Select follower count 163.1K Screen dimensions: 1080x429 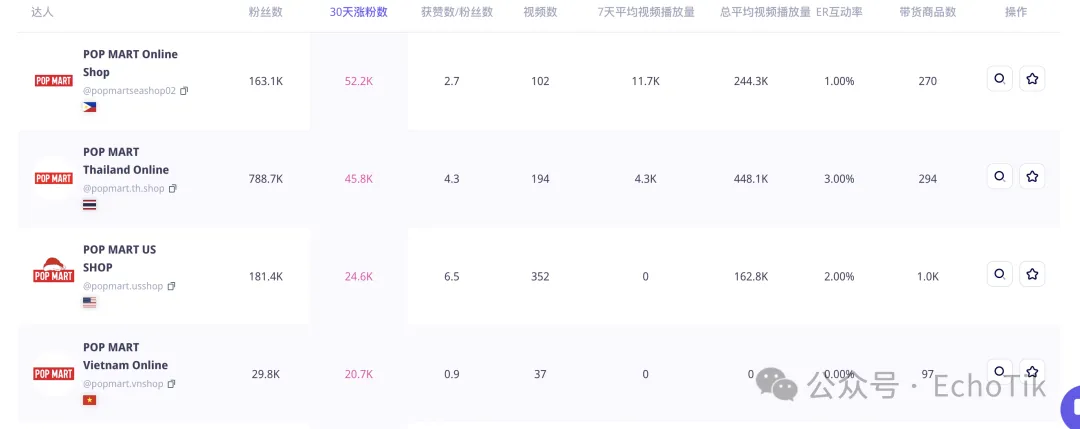[x=266, y=81]
